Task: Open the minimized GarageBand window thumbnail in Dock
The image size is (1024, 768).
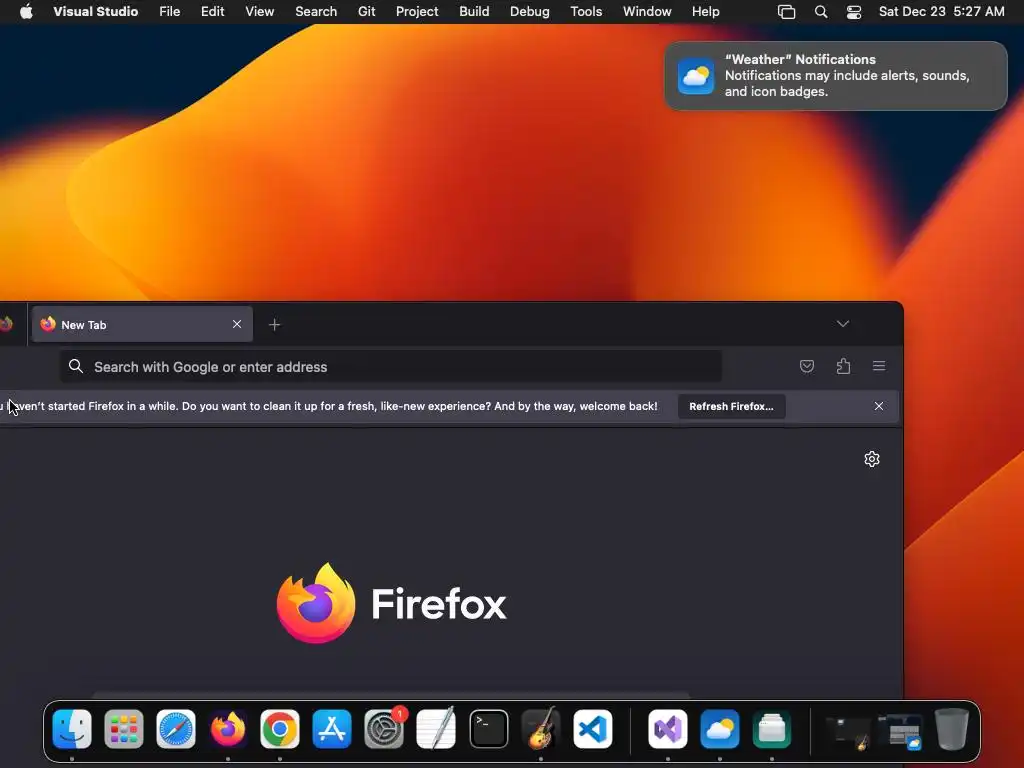Action: click(848, 732)
